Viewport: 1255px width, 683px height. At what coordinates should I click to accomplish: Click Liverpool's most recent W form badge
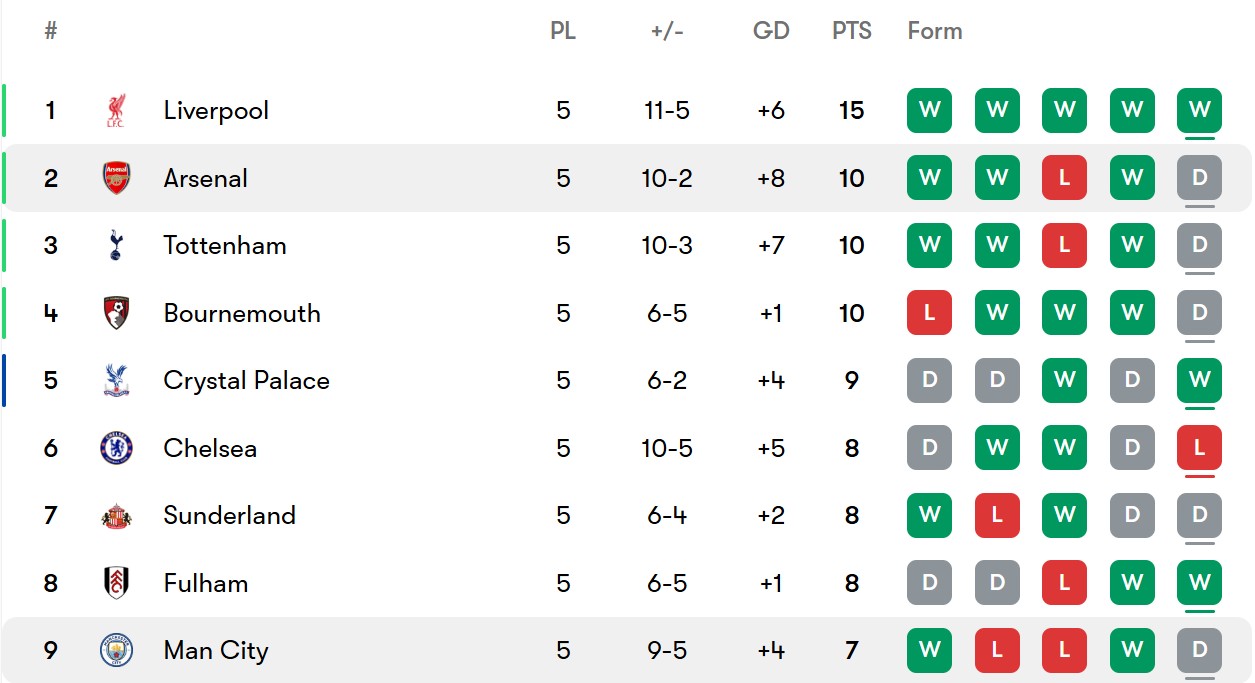1199,111
